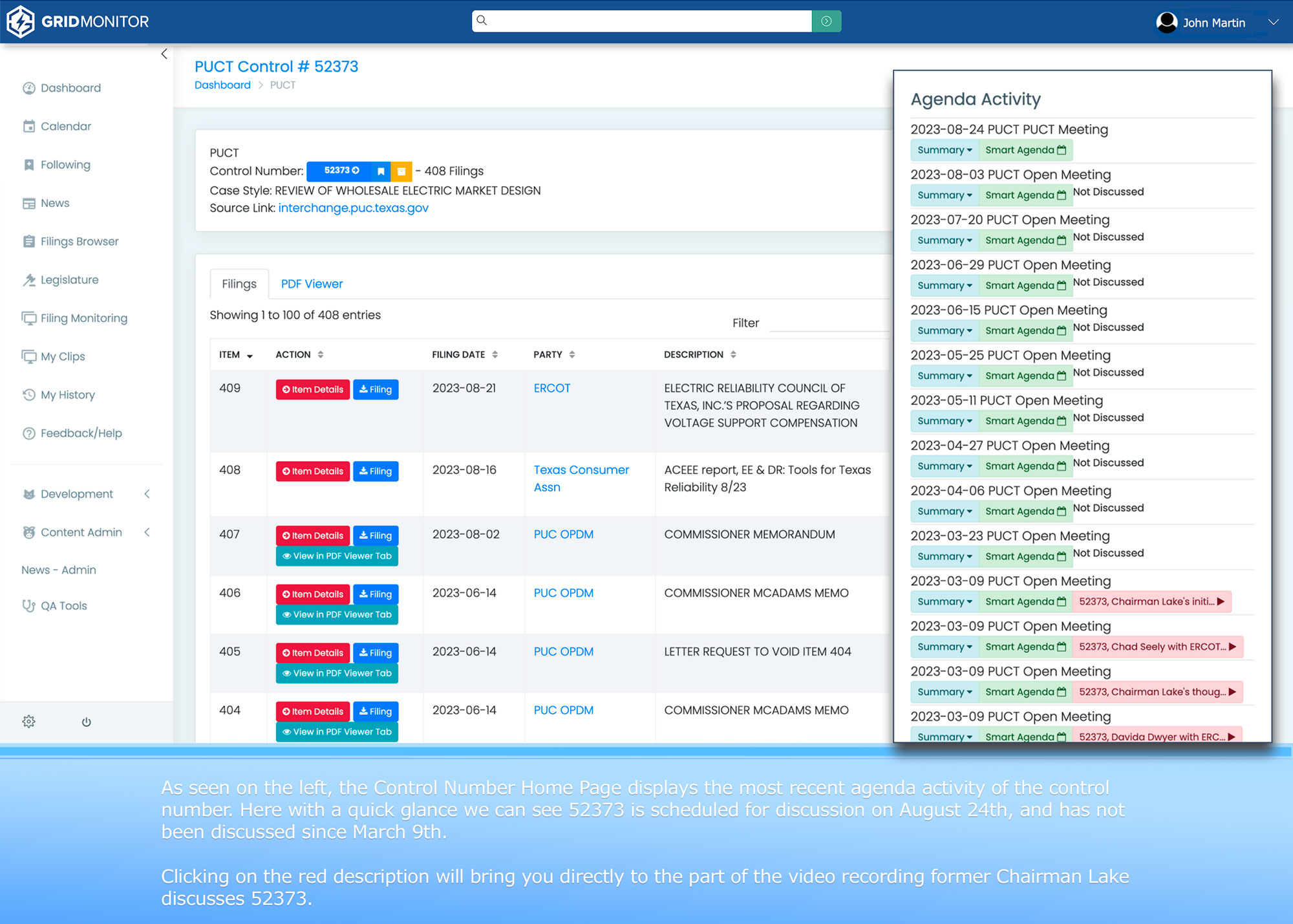Click the settings gear icon in sidebar footer

tap(28, 722)
